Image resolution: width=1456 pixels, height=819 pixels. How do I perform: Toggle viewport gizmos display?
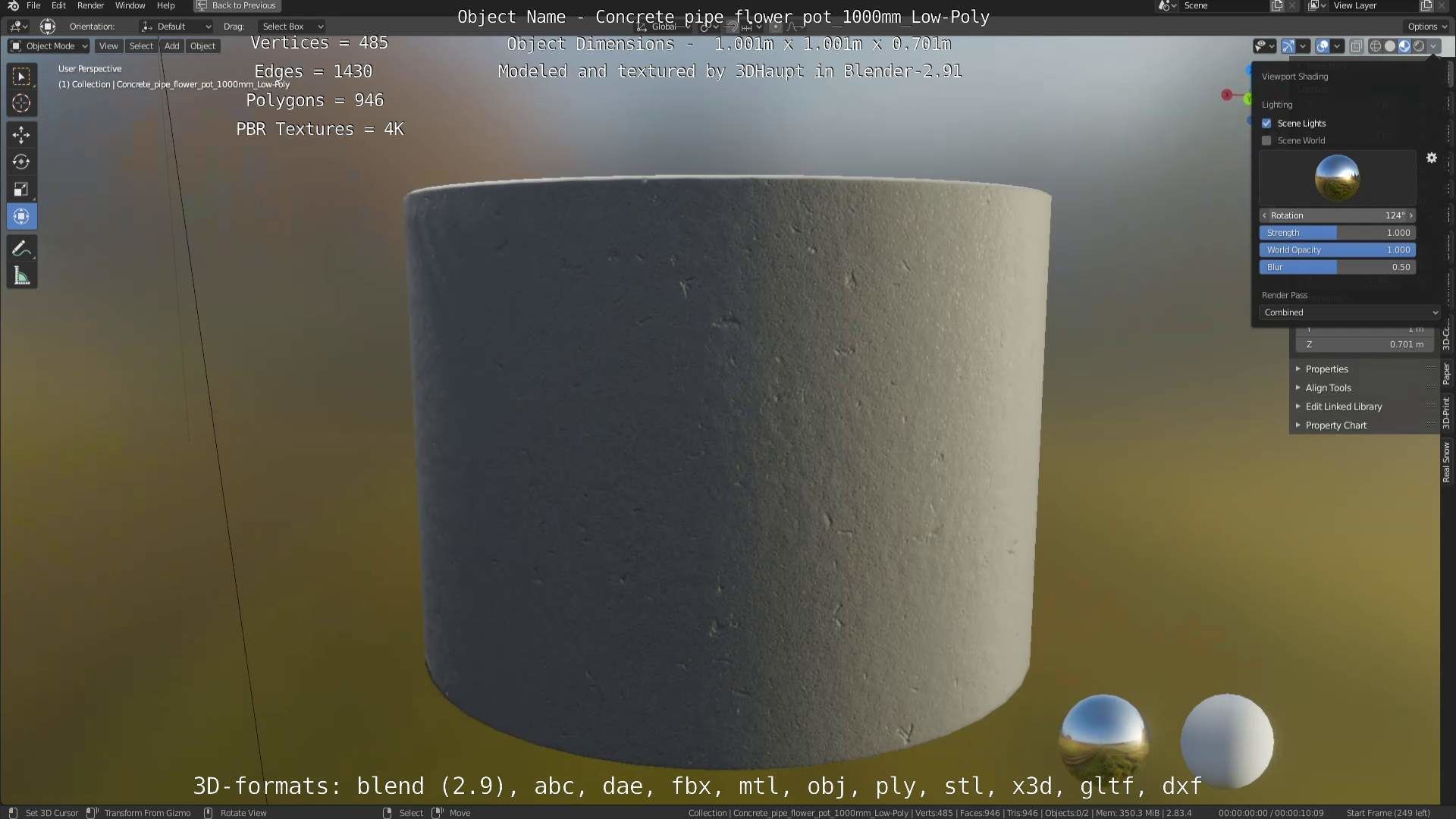(1288, 46)
